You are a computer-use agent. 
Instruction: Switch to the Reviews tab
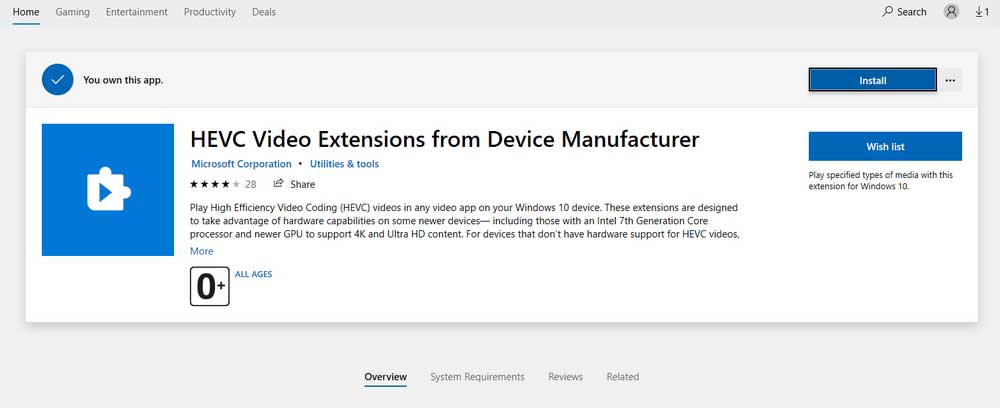(x=566, y=377)
